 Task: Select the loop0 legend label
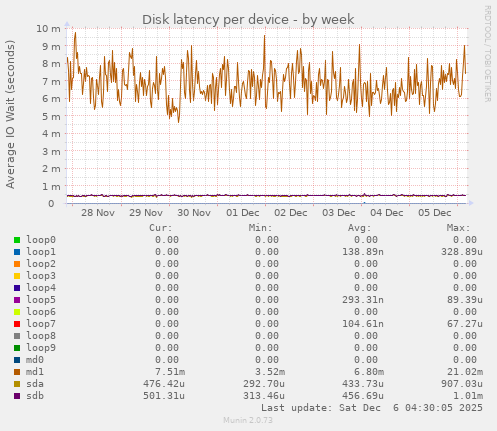click(41, 240)
